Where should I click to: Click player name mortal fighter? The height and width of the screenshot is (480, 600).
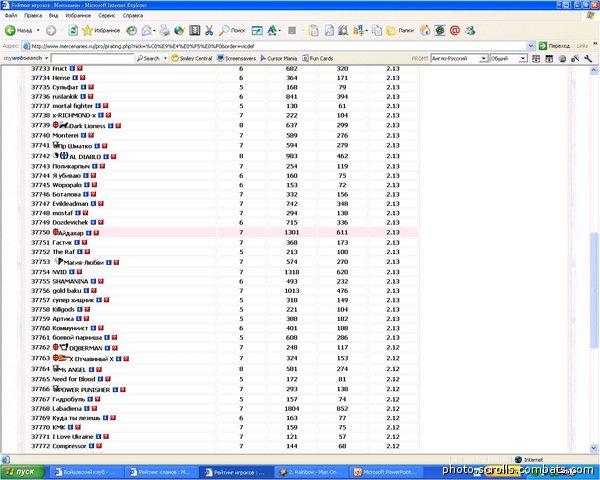(x=72, y=106)
